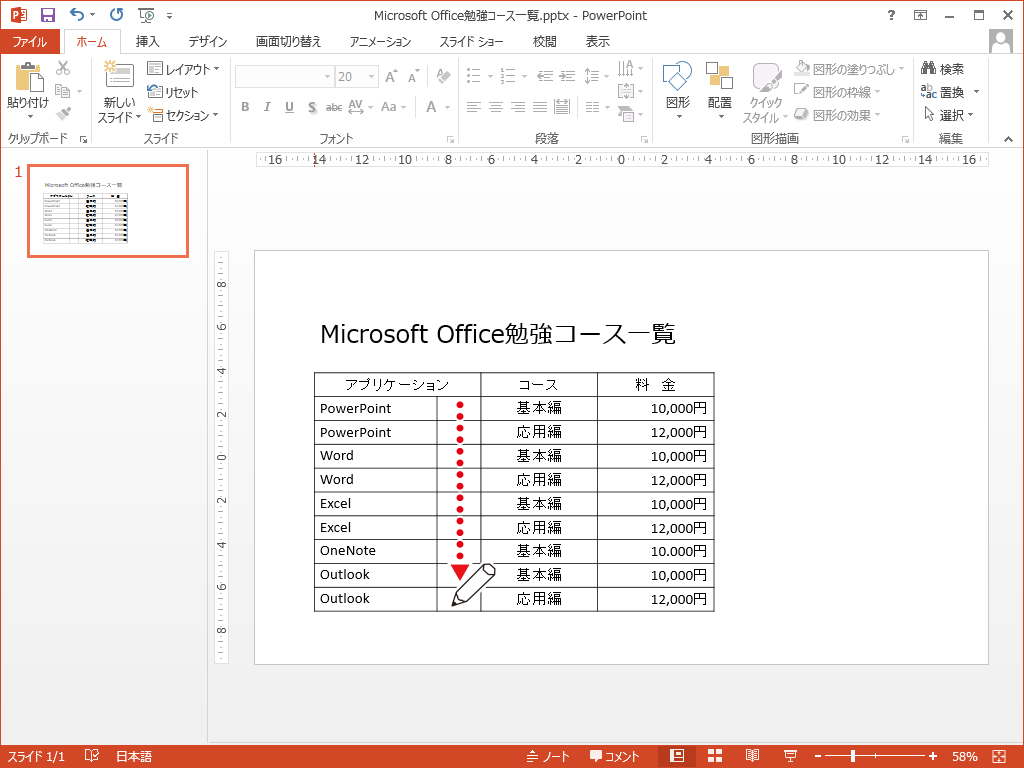Open the font size 20 dropdown
1024x768 pixels.
(x=372, y=76)
